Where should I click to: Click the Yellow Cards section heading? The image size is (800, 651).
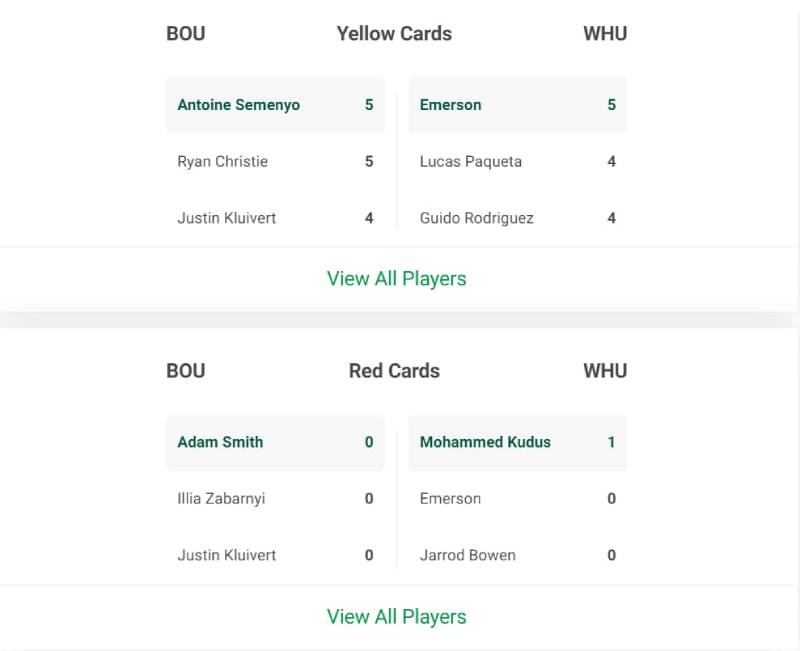[394, 33]
